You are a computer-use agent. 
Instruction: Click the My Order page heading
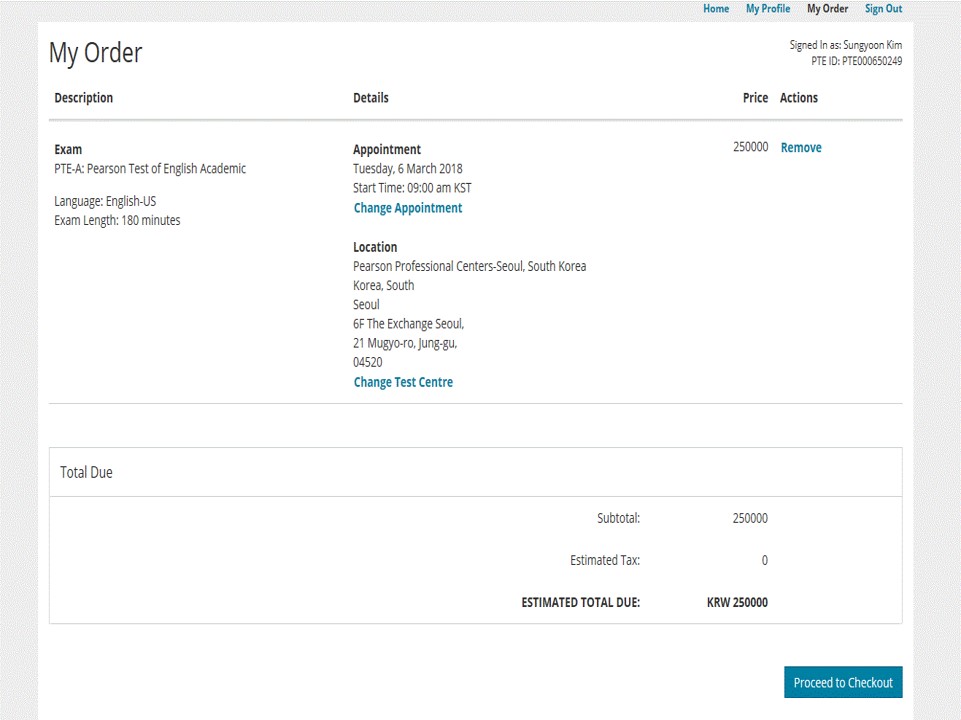96,53
